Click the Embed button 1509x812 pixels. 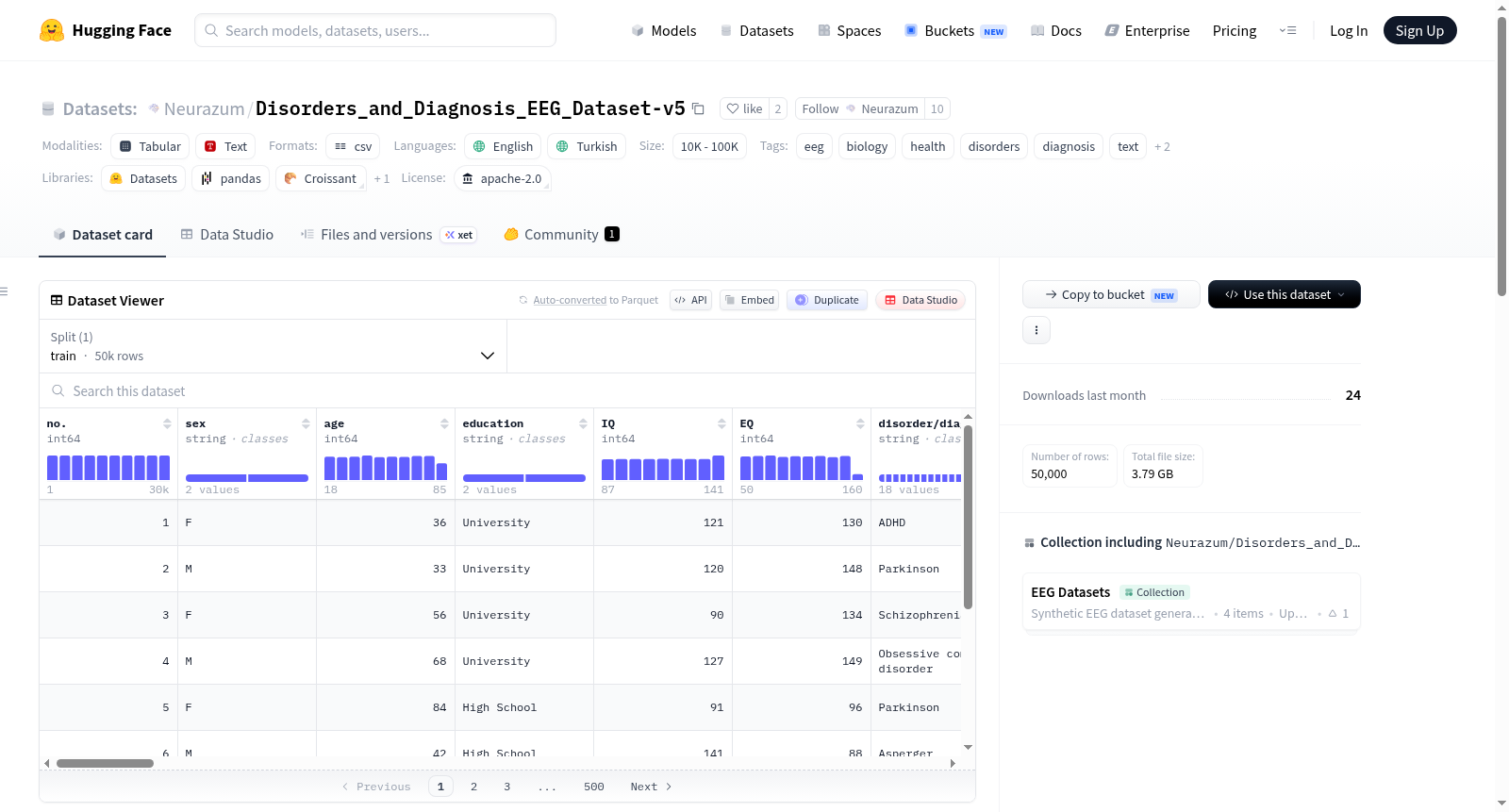pyautogui.click(x=749, y=300)
